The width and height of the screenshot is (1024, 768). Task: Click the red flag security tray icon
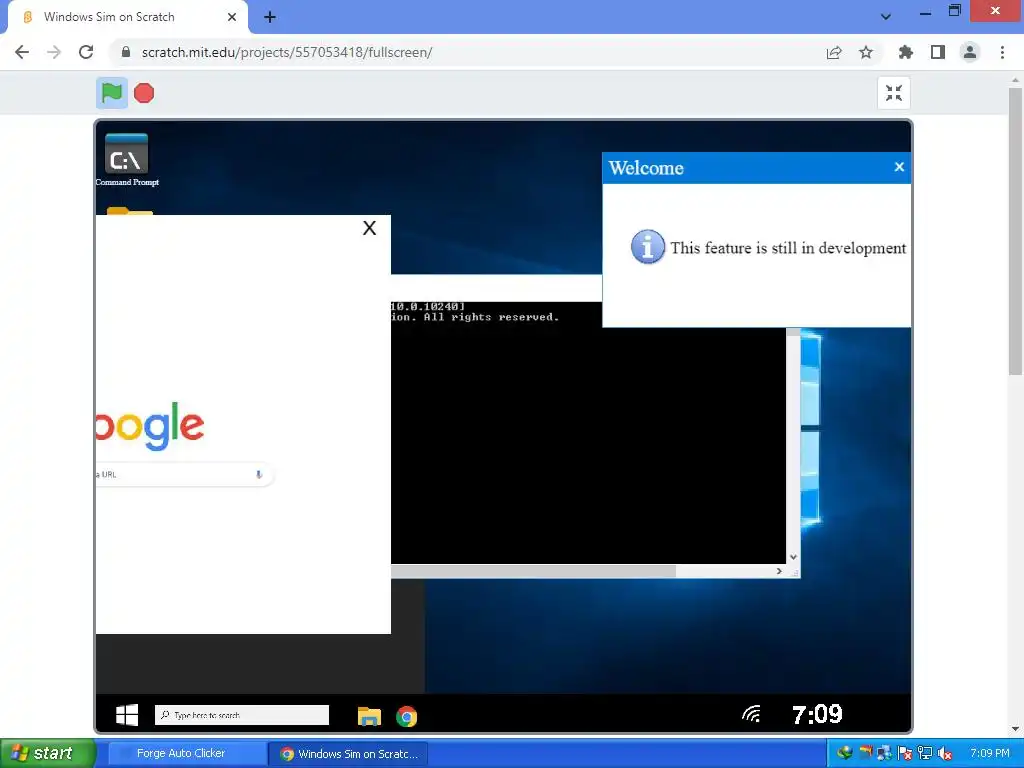point(904,754)
